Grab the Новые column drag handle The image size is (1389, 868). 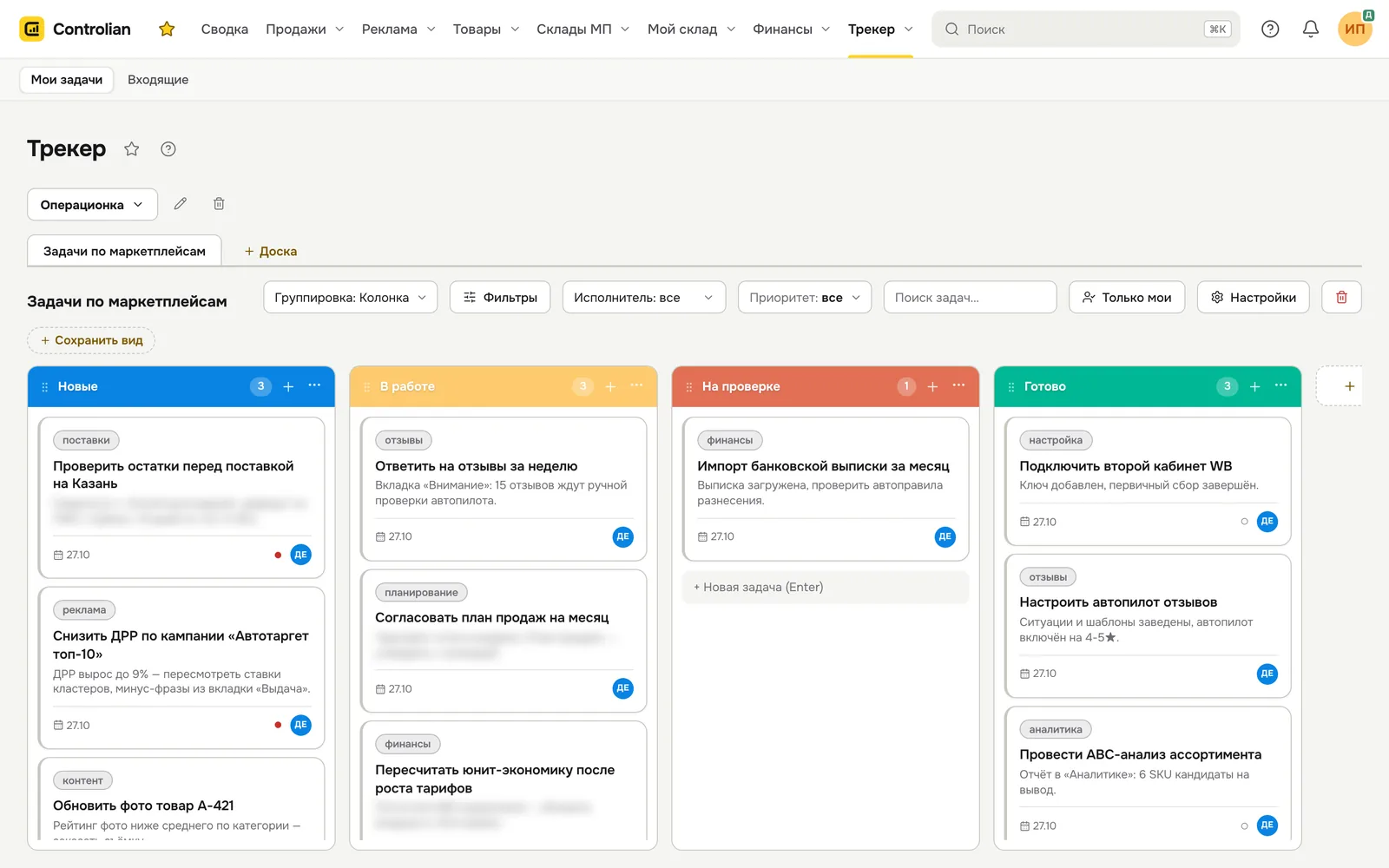pyautogui.click(x=45, y=387)
